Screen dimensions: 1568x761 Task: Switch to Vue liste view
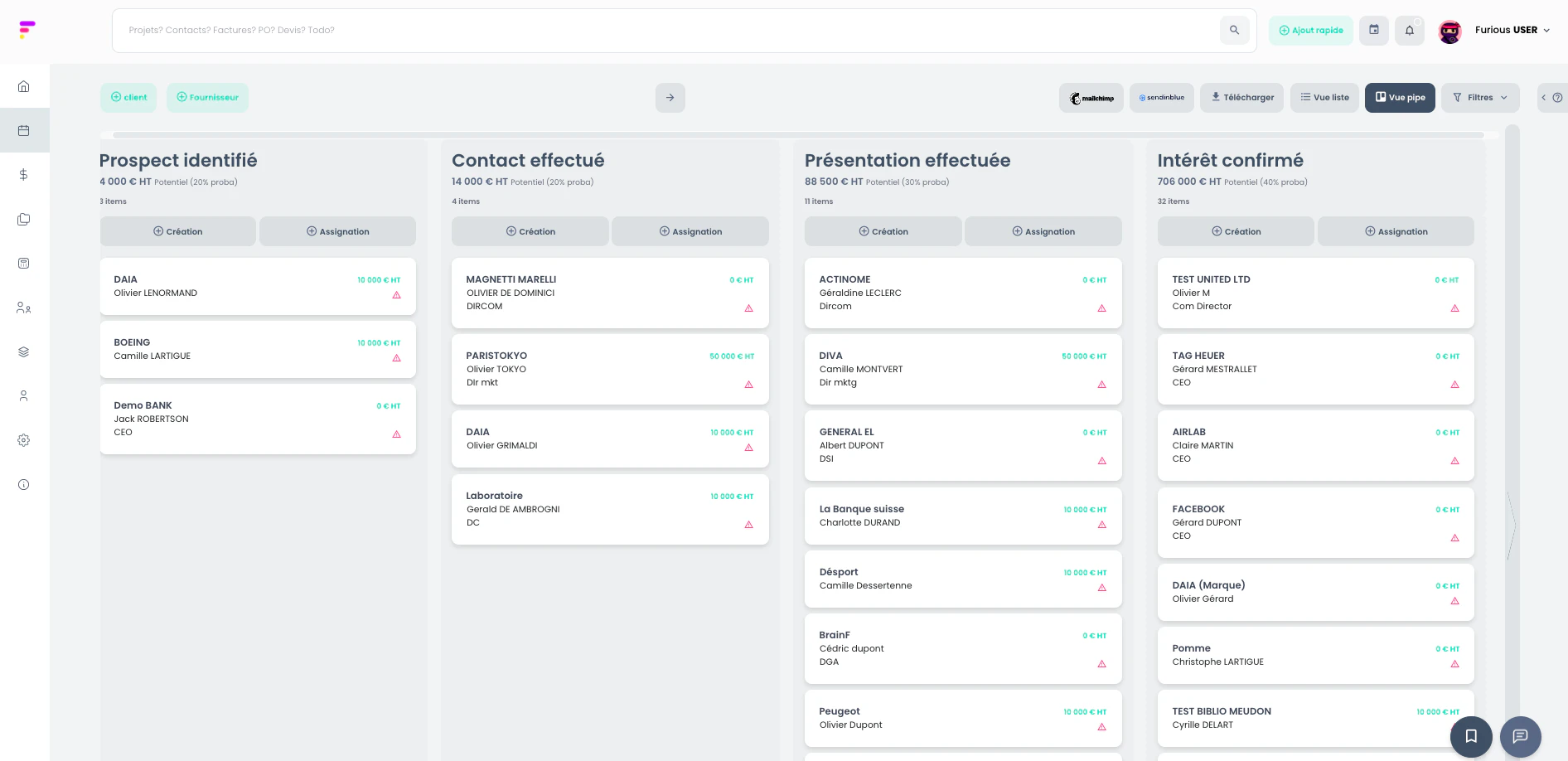pyautogui.click(x=1324, y=98)
